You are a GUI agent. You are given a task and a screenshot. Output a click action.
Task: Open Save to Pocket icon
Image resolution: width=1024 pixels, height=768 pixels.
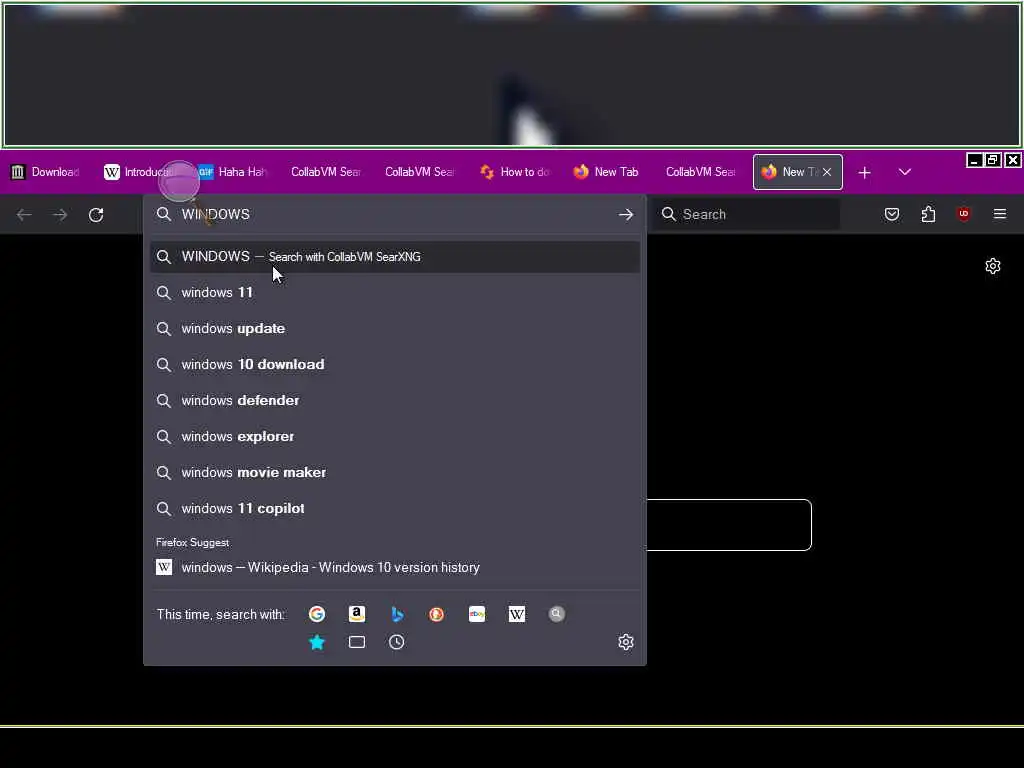tap(891, 214)
